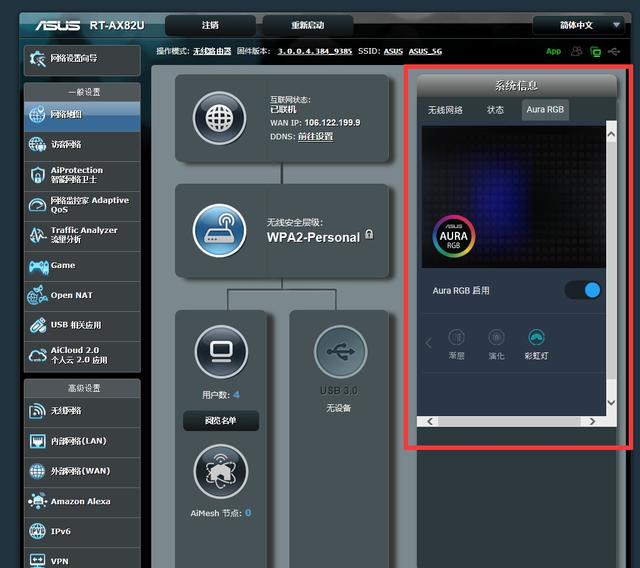Click the ASUS SSID link

(393, 51)
